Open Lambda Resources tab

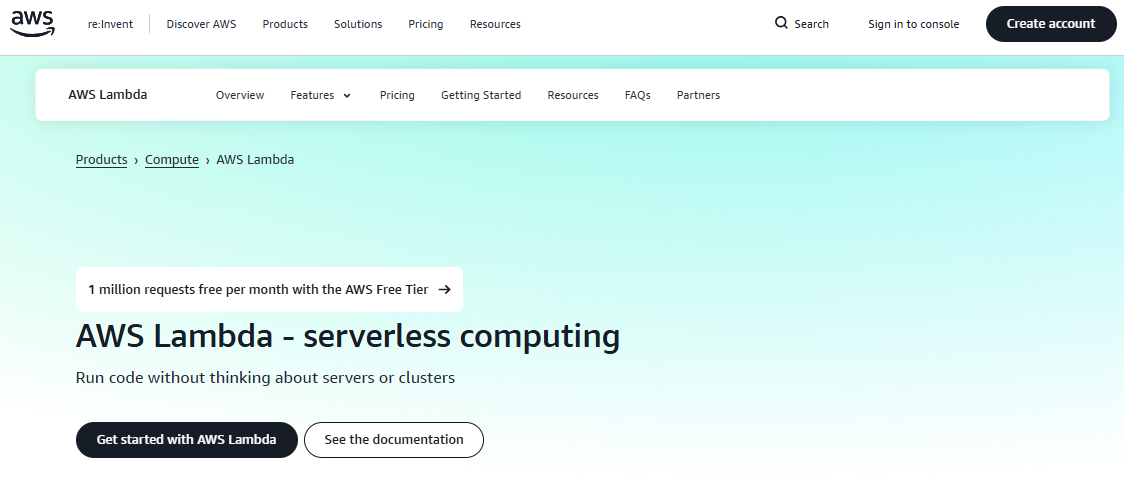[573, 95]
